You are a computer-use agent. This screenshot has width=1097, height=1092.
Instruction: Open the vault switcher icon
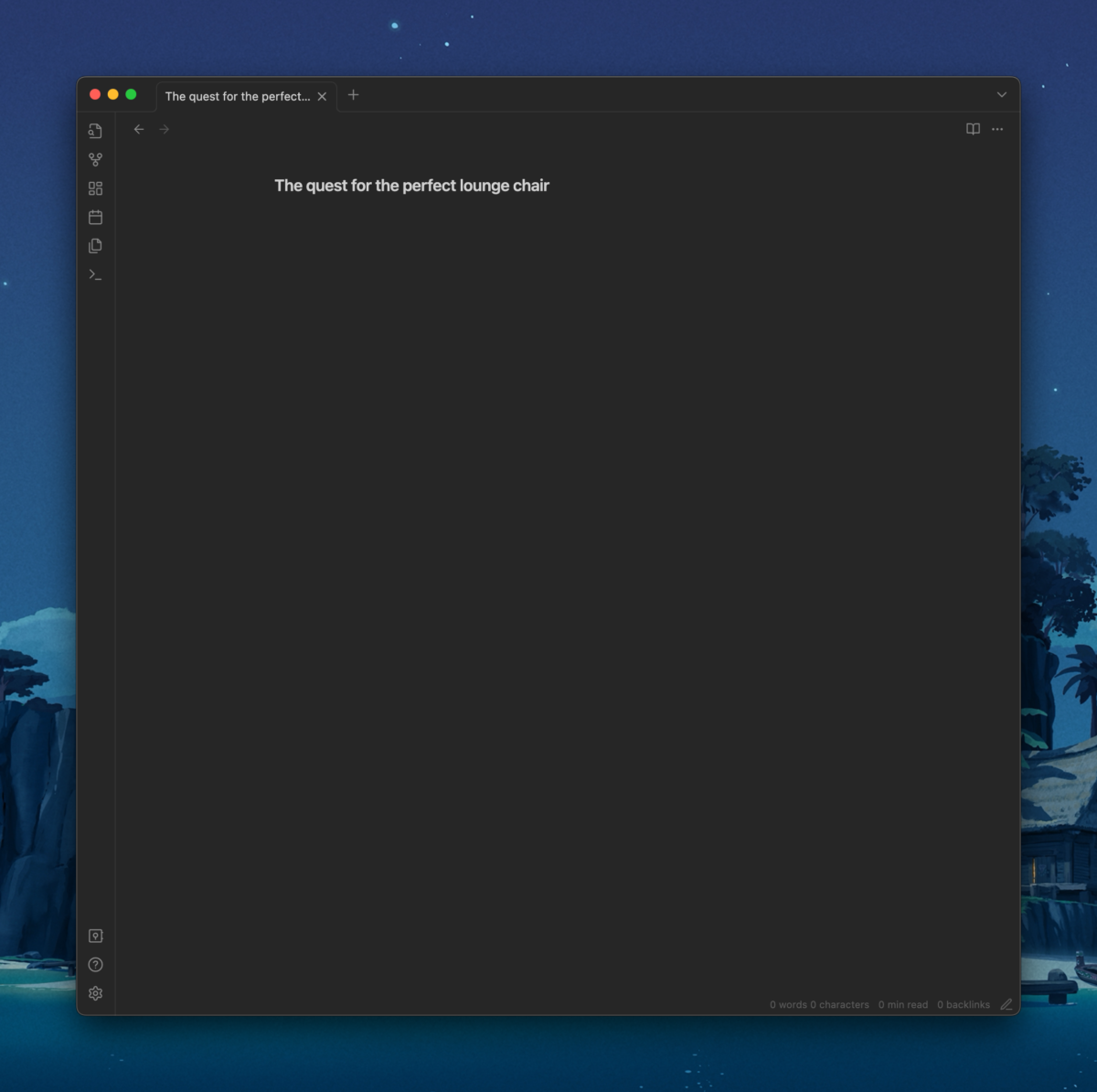pos(95,936)
